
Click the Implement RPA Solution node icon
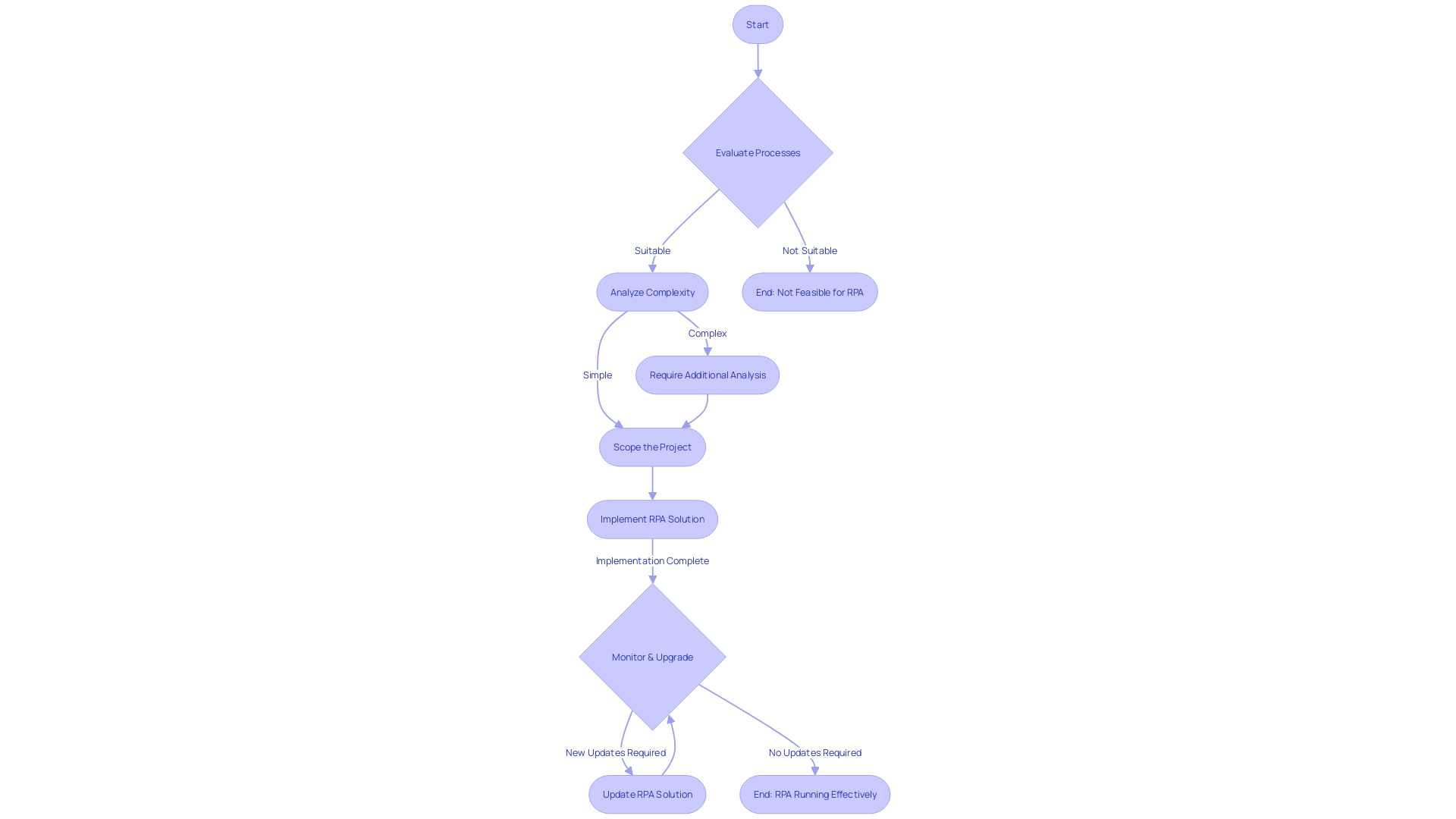tap(652, 519)
